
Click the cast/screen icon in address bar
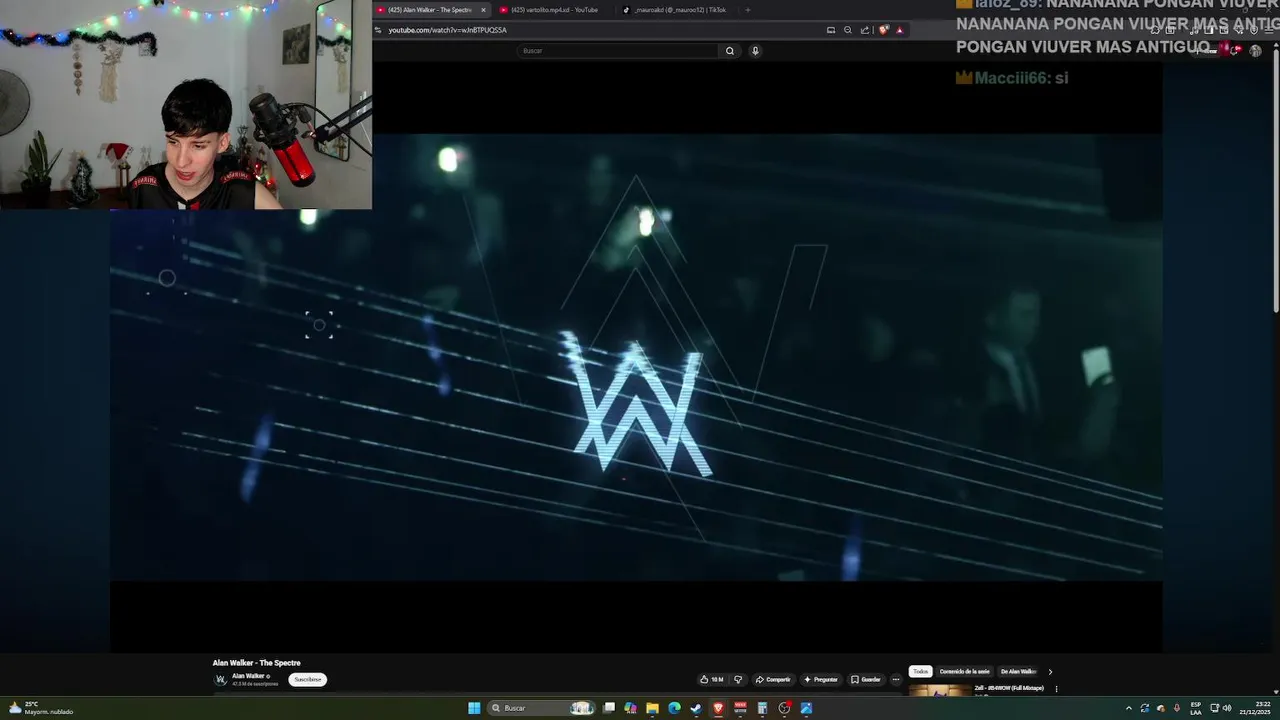tap(831, 30)
